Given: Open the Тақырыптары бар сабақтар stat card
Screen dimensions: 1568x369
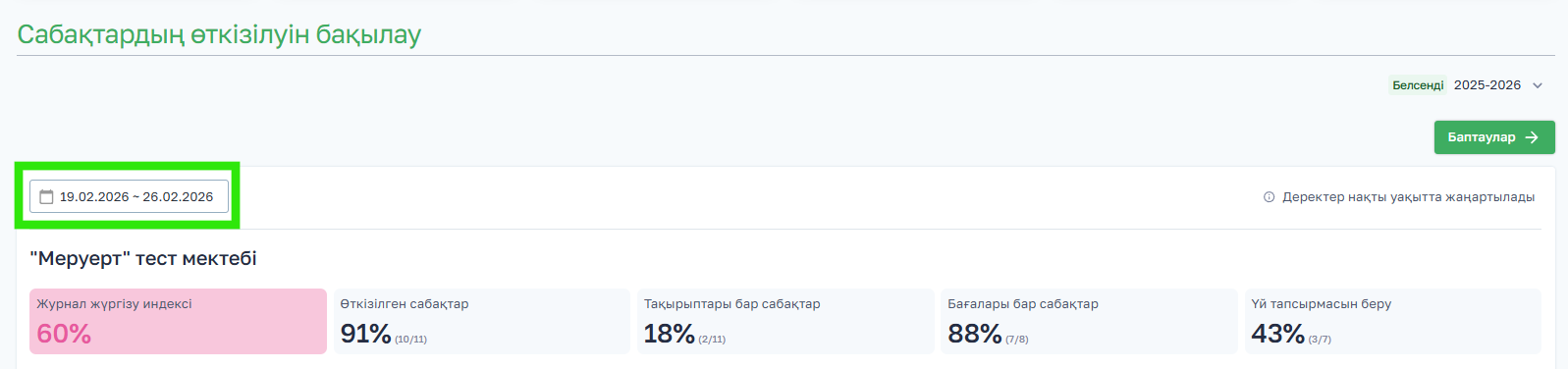Looking at the screenshot, I should pyautogui.click(x=785, y=321).
